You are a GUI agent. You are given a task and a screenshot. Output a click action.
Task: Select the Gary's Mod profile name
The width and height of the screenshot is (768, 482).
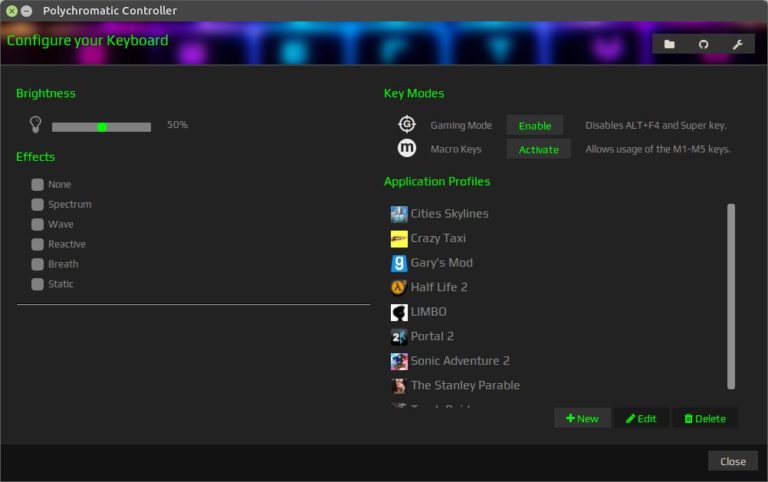pyautogui.click(x=441, y=263)
